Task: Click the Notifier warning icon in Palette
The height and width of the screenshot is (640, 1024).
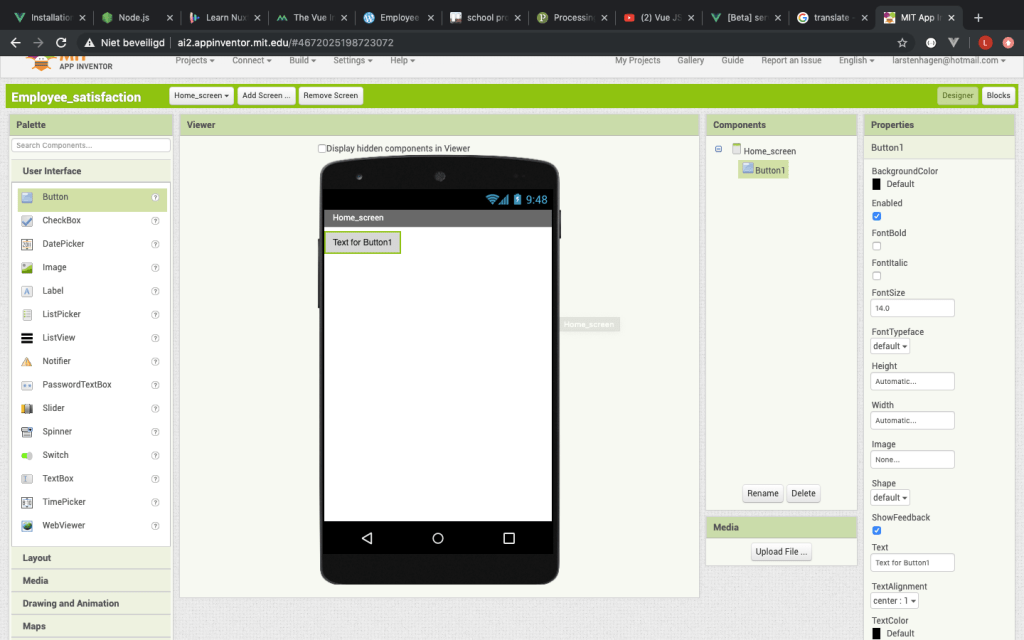Action: pos(28,361)
